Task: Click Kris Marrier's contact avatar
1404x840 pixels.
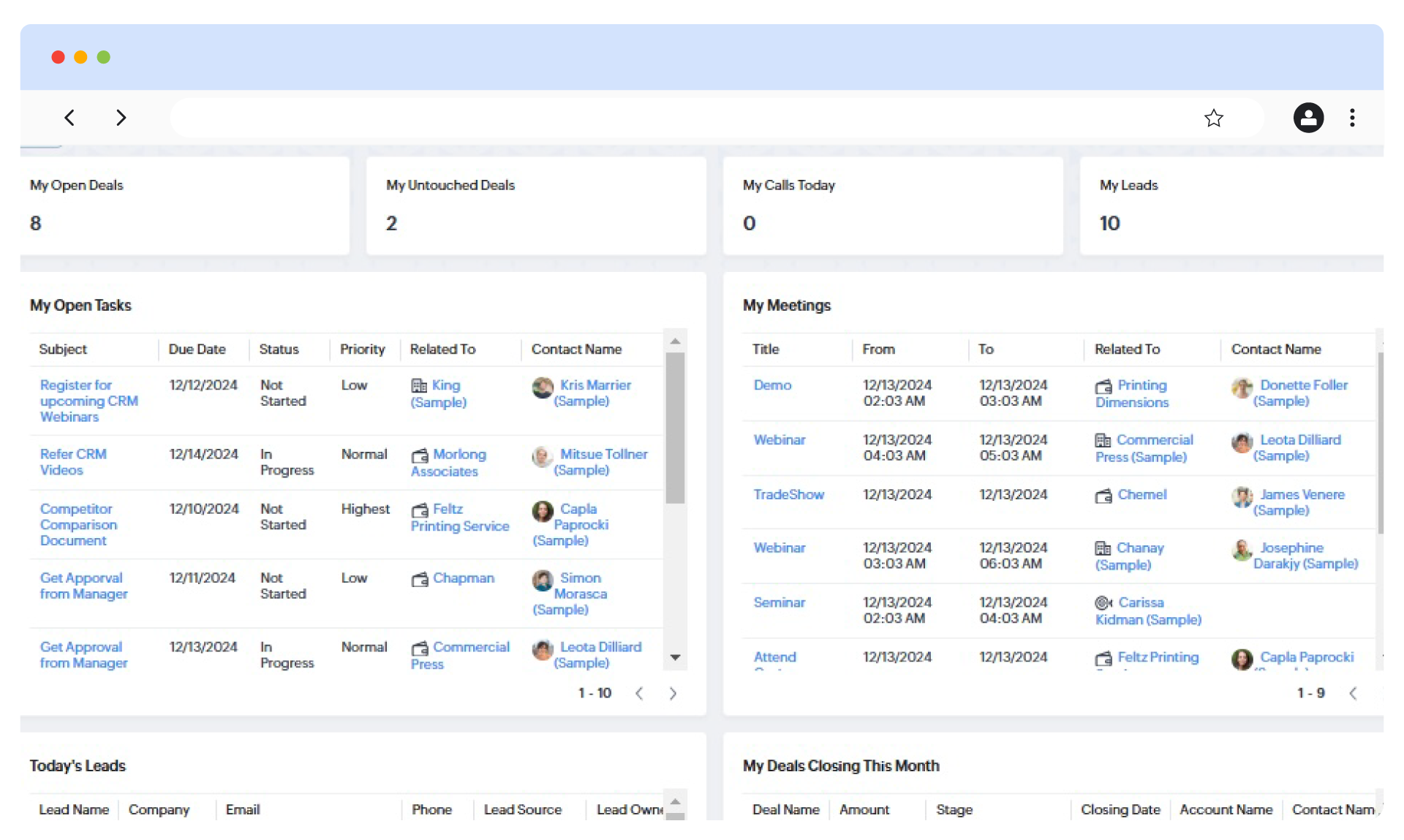Action: point(542,388)
